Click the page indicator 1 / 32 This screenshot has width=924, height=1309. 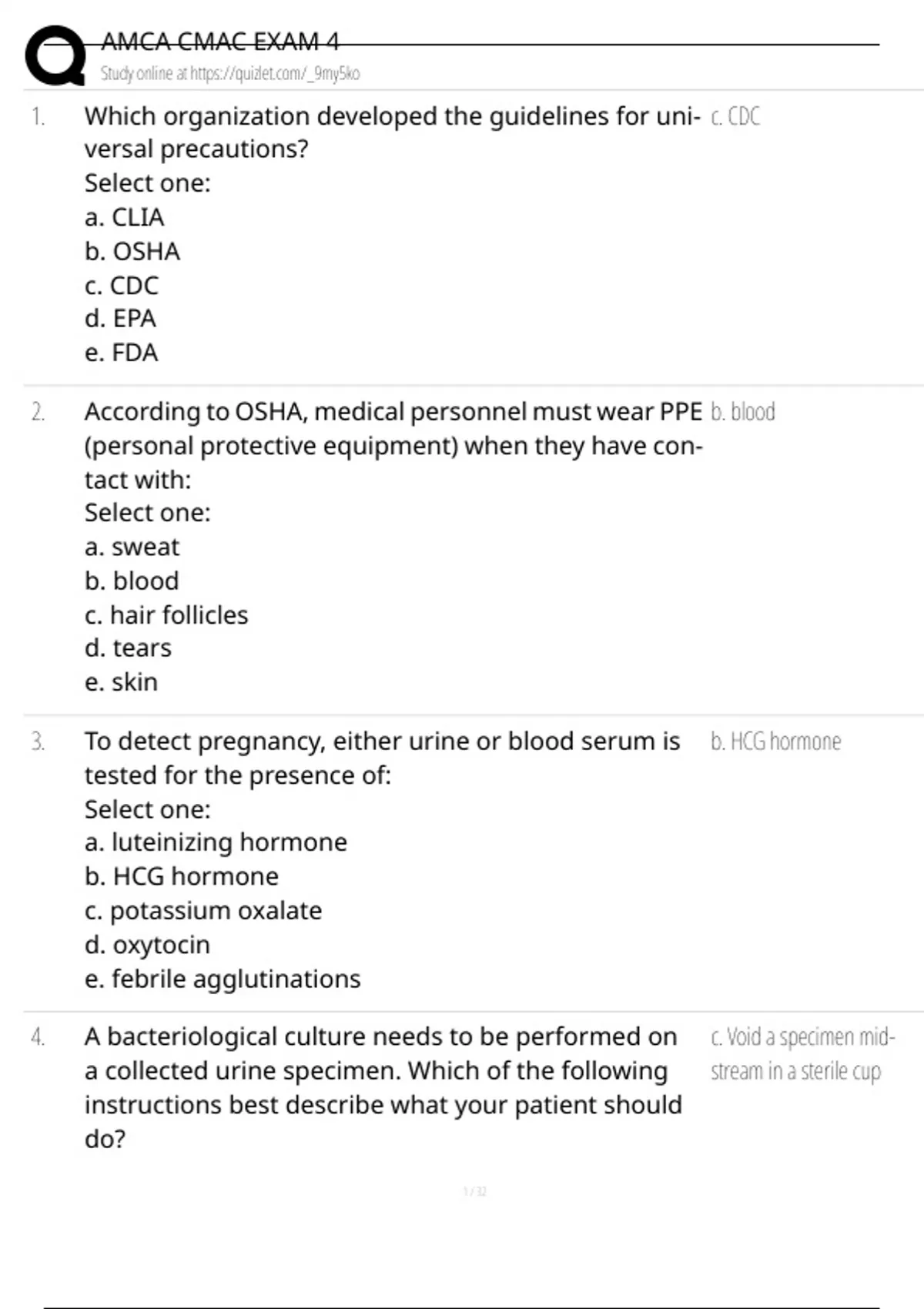[x=475, y=1191]
